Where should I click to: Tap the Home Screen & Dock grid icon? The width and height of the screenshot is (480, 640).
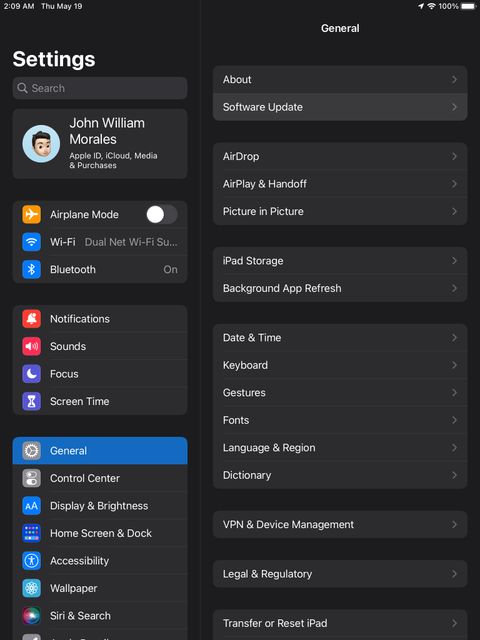pos(31,533)
